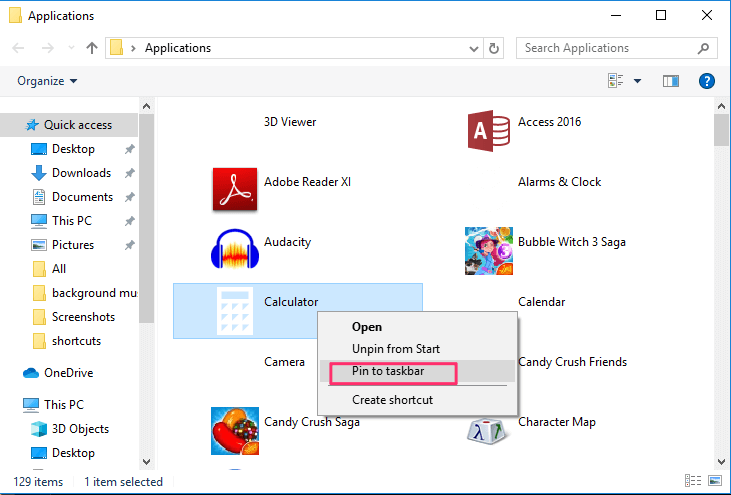The height and width of the screenshot is (495, 731).
Task: Click the Back navigation arrow
Action: [x=18, y=48]
